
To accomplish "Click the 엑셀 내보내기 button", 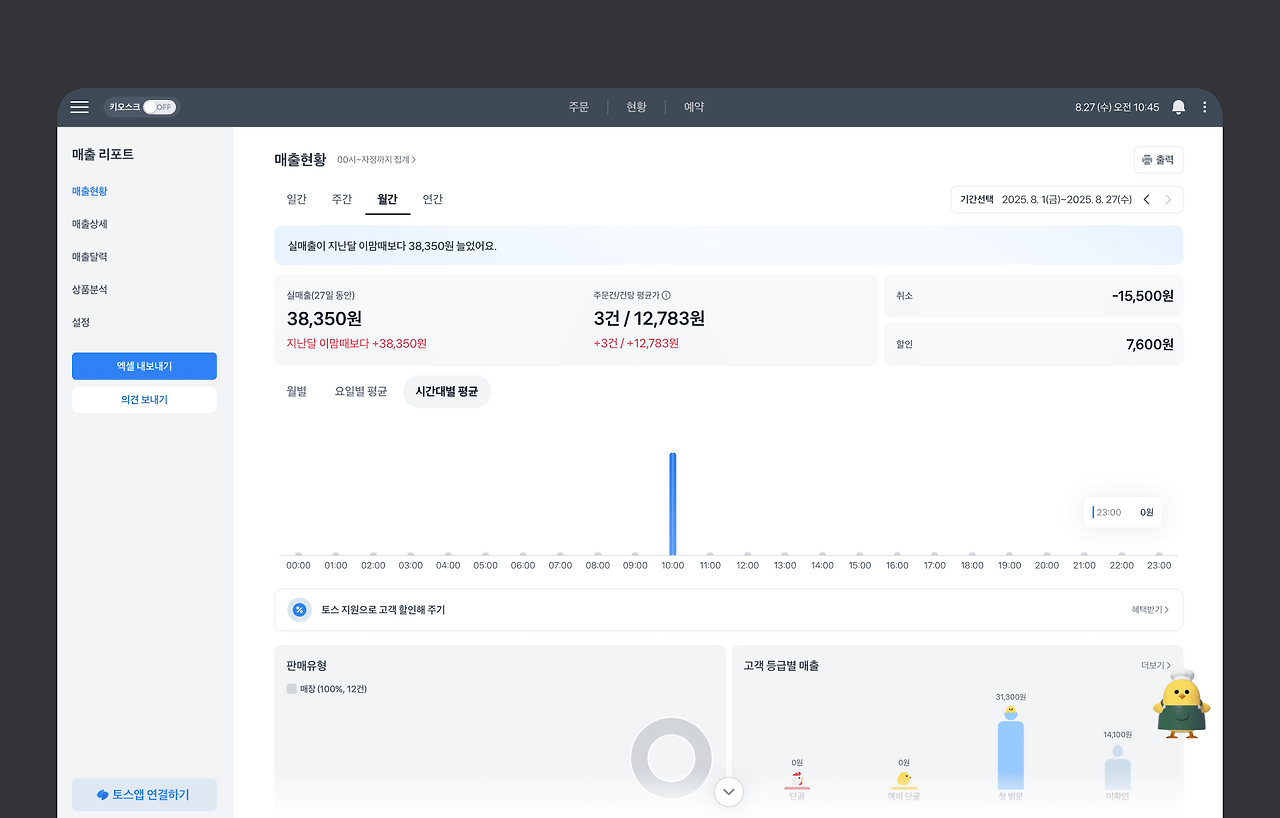I will pos(144,366).
